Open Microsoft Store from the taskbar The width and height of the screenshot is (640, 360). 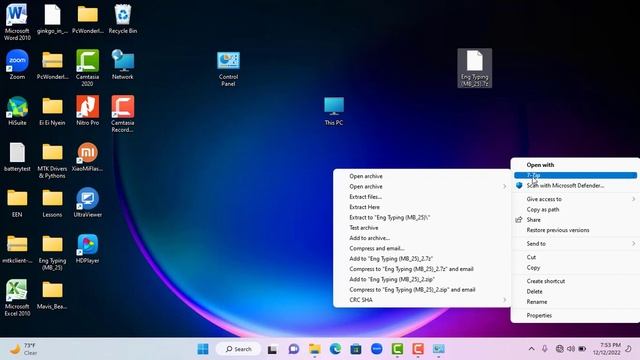coord(356,349)
